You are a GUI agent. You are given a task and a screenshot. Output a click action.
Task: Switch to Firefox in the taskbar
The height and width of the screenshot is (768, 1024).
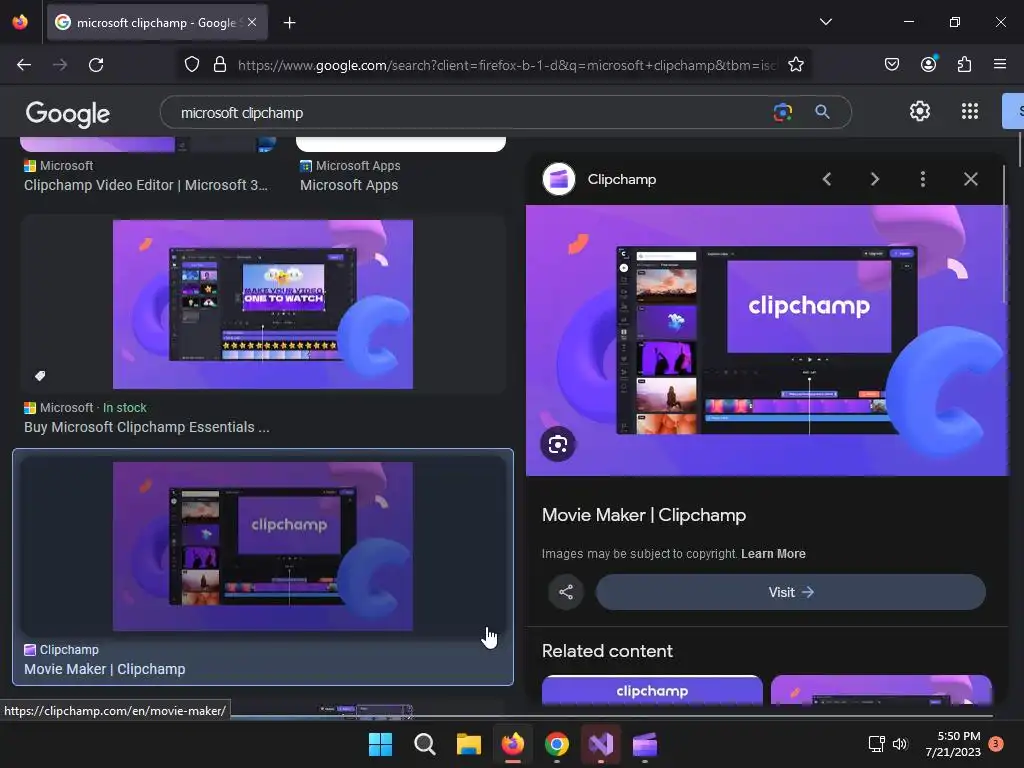tap(513, 744)
